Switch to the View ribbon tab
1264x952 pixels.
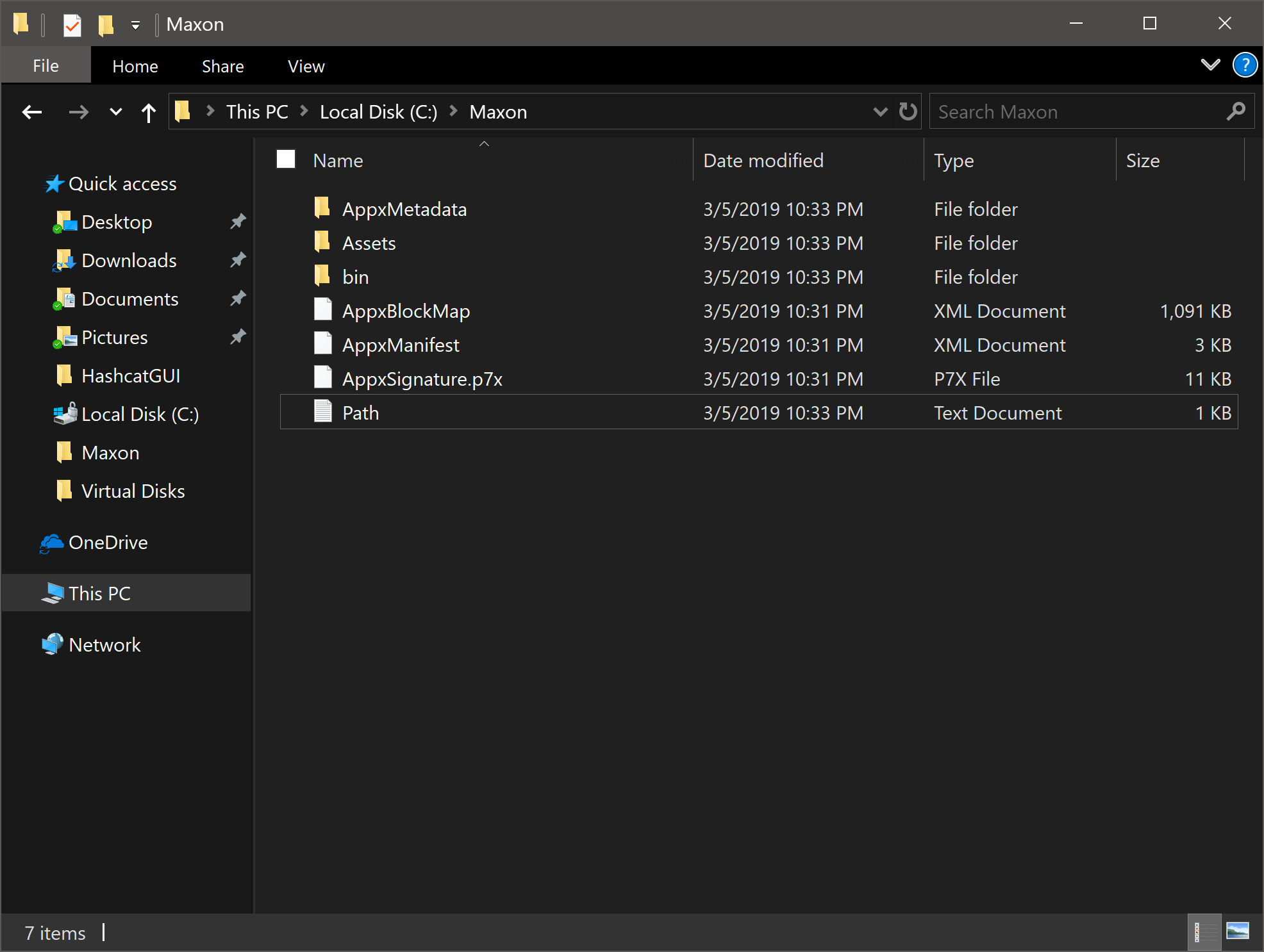click(306, 66)
